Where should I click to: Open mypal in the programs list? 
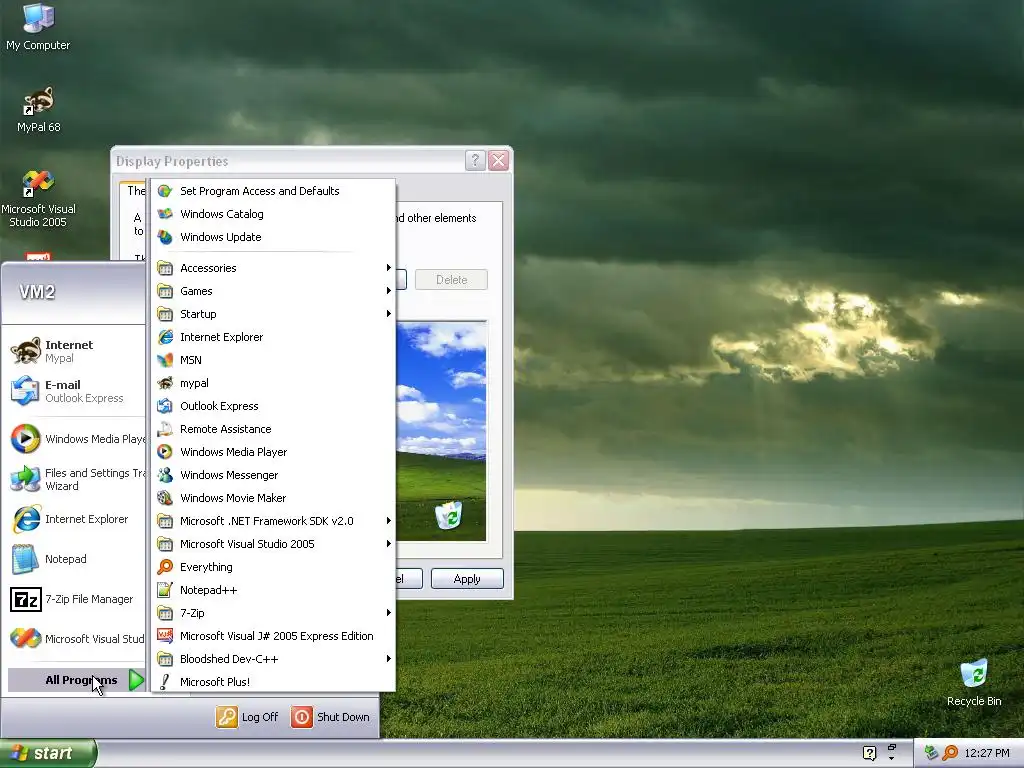273,383
